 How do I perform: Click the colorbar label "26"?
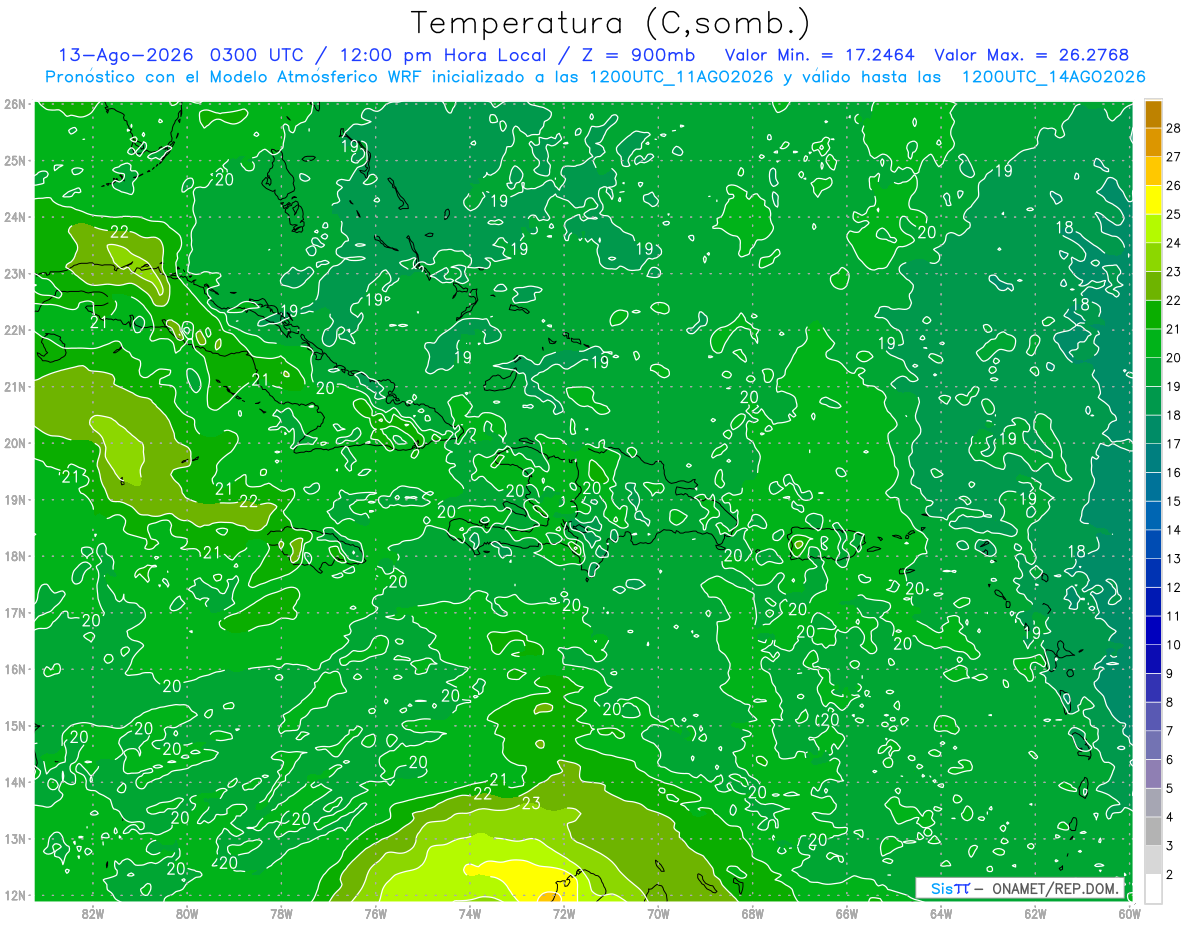tap(1174, 186)
